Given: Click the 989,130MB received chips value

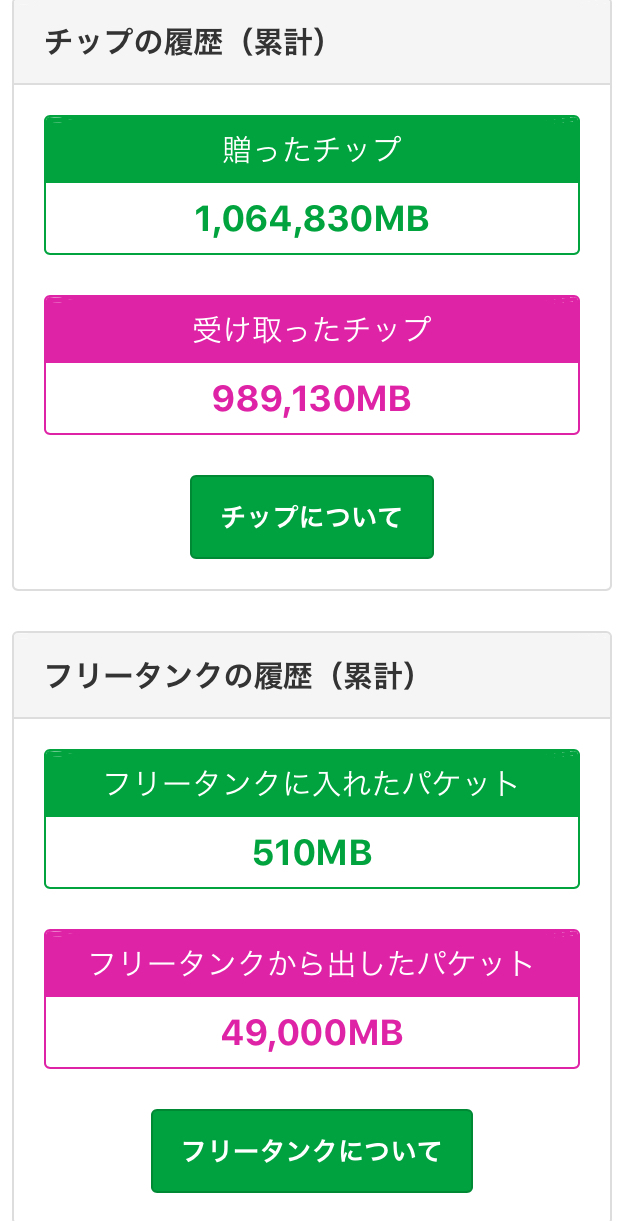Looking at the screenshot, I should (x=311, y=398).
